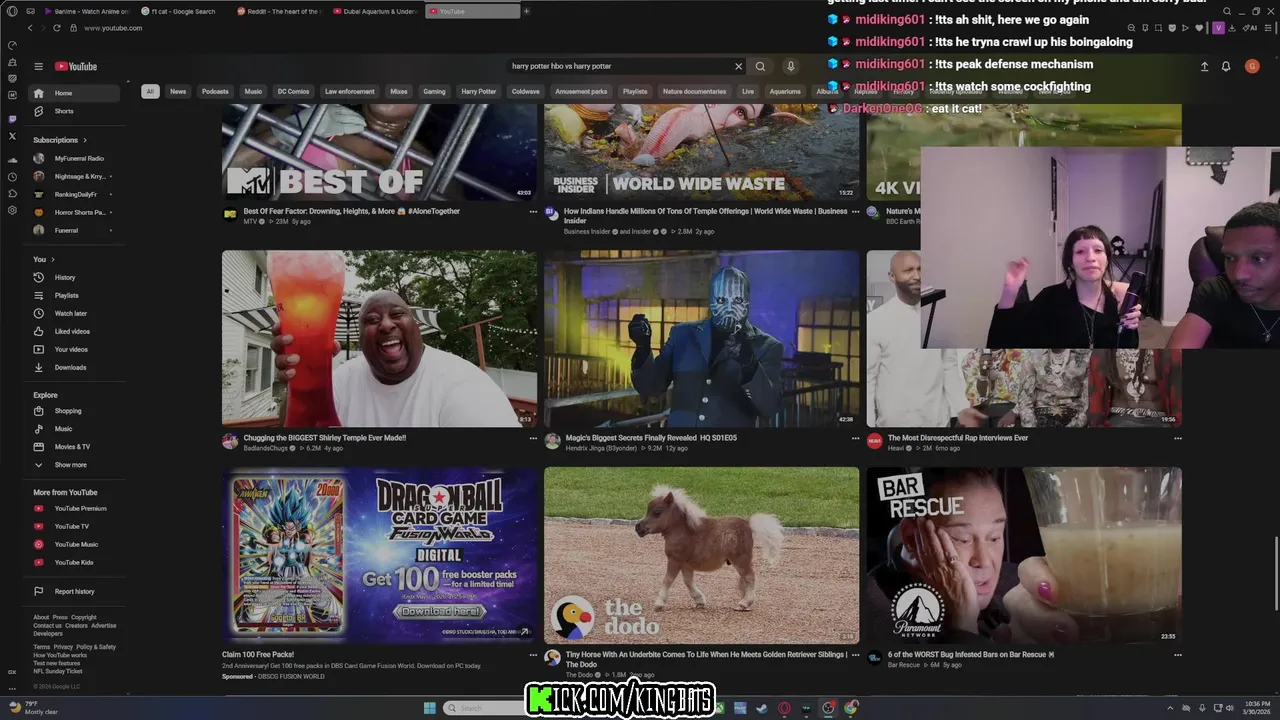The height and width of the screenshot is (720, 1280).
Task: Open options menu for Tiny Horse With An Underbite video
Action: pyautogui.click(x=855, y=655)
